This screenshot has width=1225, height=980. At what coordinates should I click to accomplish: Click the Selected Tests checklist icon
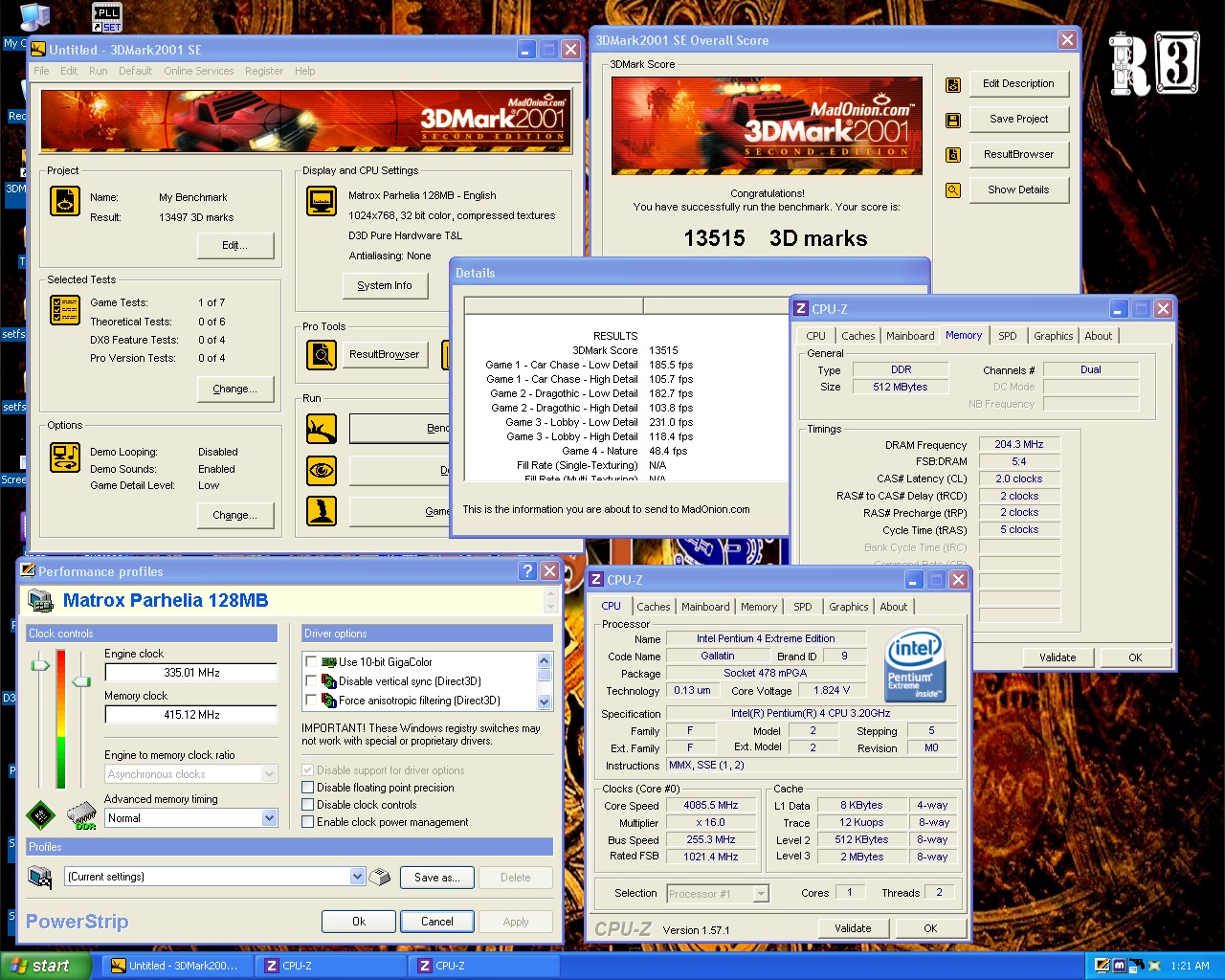tap(65, 310)
